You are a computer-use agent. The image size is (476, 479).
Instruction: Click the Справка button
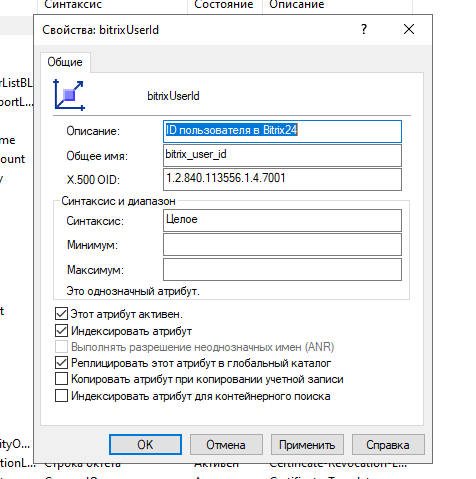tap(388, 444)
